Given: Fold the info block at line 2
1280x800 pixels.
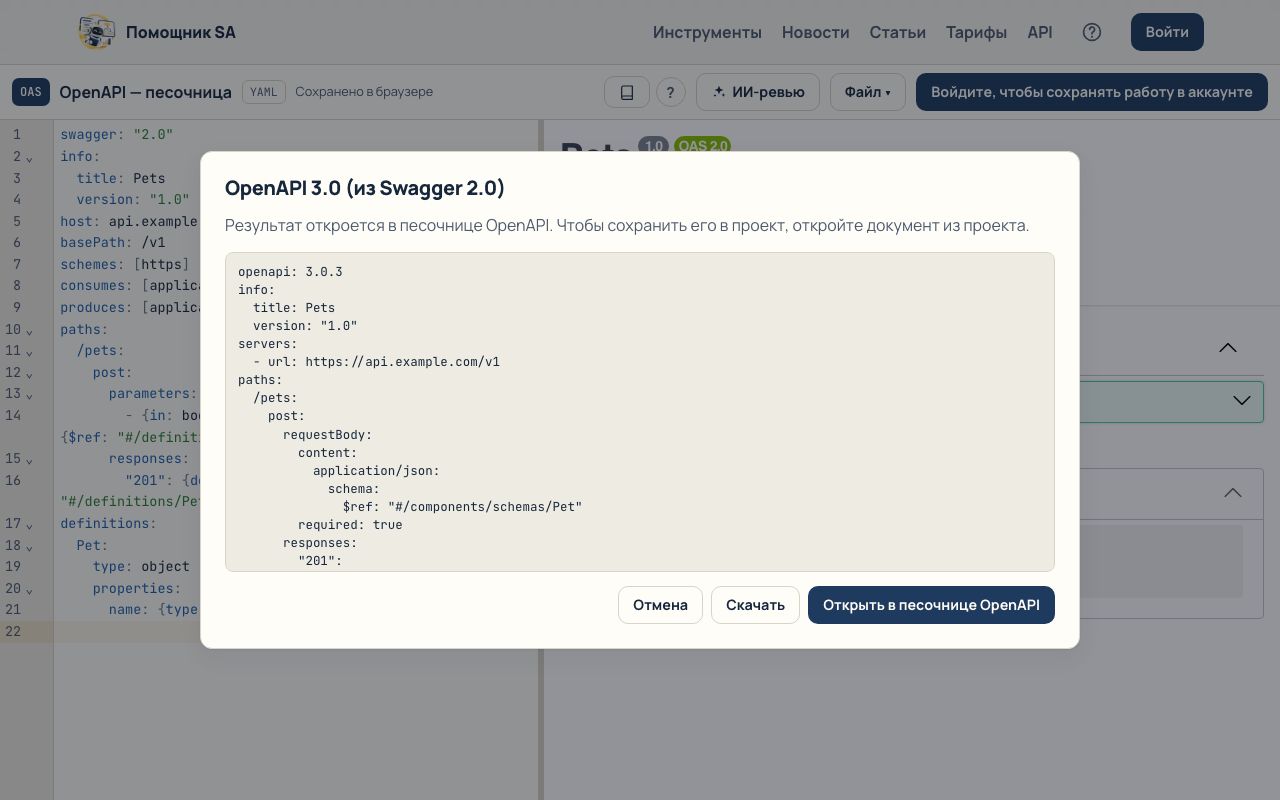Looking at the screenshot, I should coord(29,158).
